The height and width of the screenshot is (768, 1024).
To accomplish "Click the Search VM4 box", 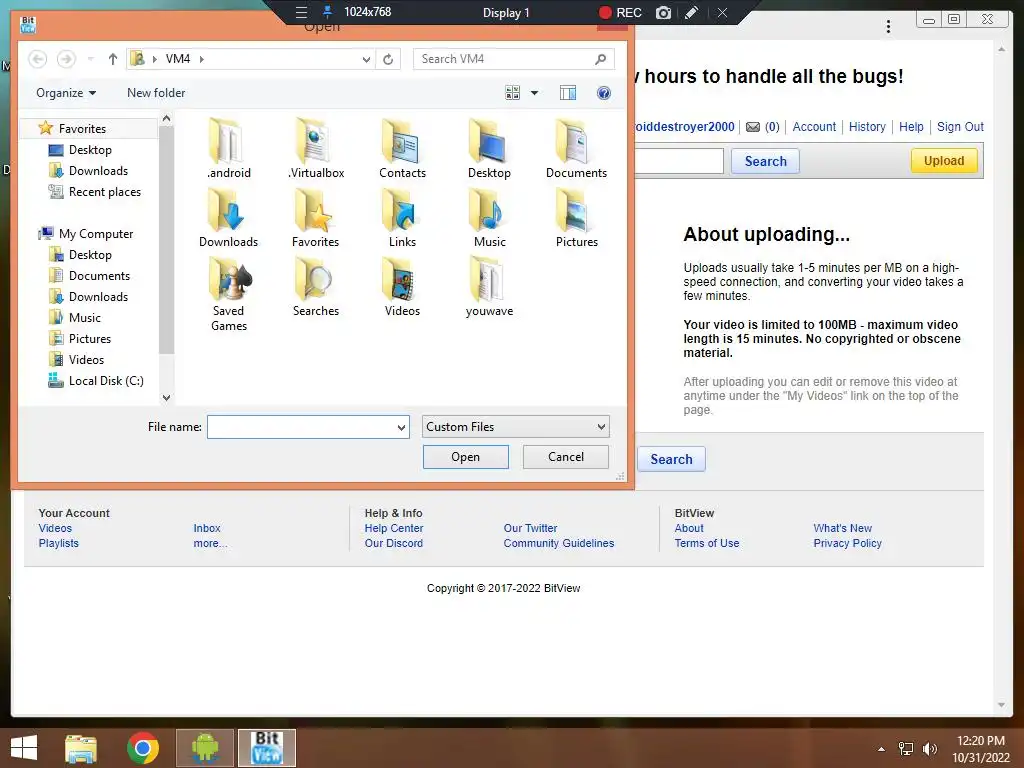I will [513, 59].
